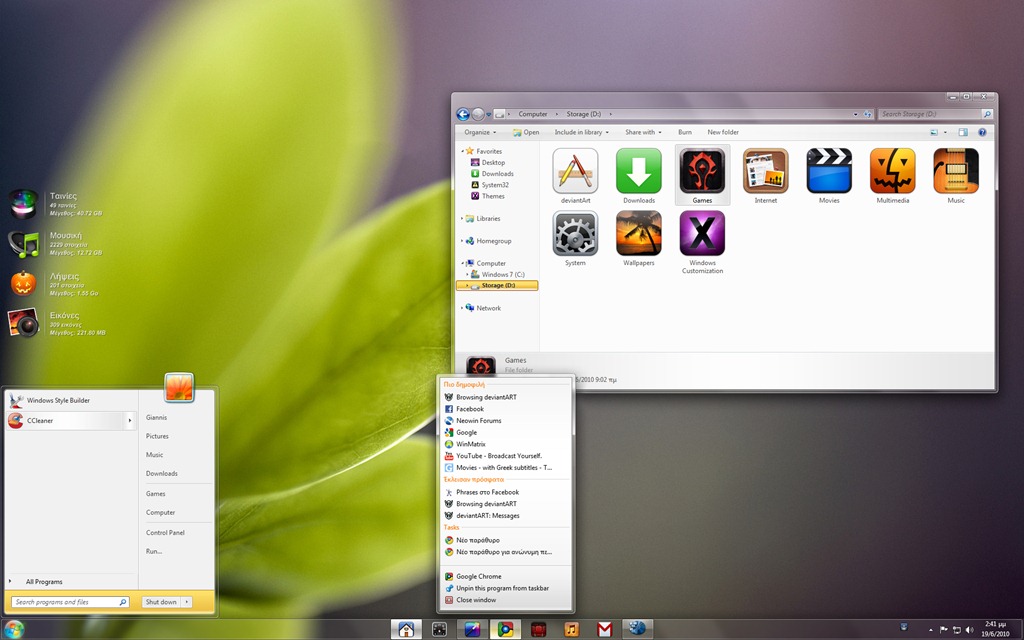Open the address bar history dropdown
Image resolution: width=1024 pixels, height=640 pixels.
tap(856, 114)
